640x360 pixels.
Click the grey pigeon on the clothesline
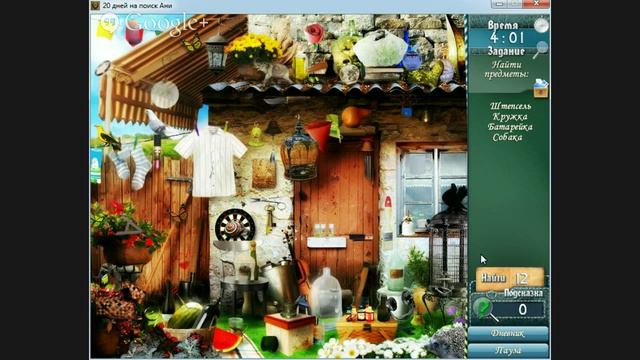click(x=156, y=122)
